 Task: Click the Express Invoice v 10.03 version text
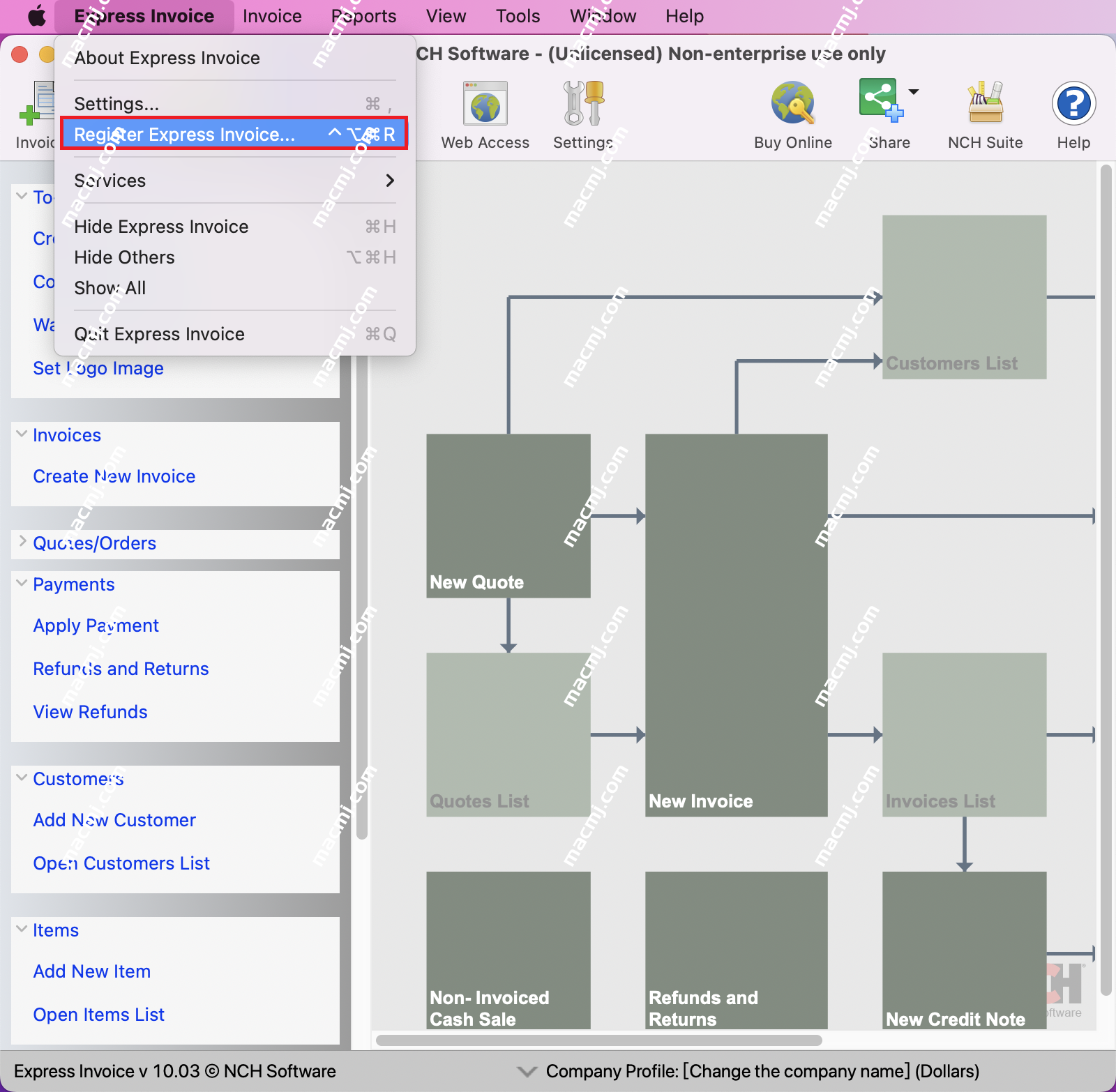[x=174, y=1071]
